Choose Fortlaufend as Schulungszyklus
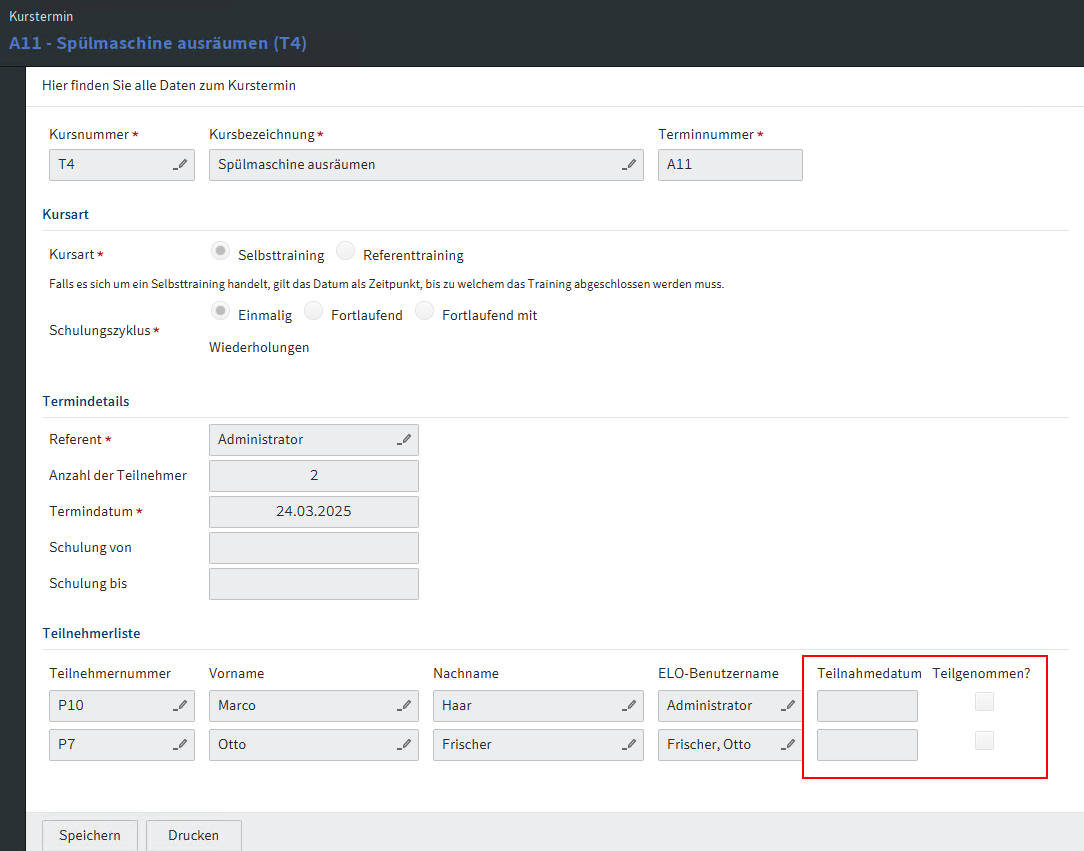This screenshot has height=851, width=1084. point(313,312)
